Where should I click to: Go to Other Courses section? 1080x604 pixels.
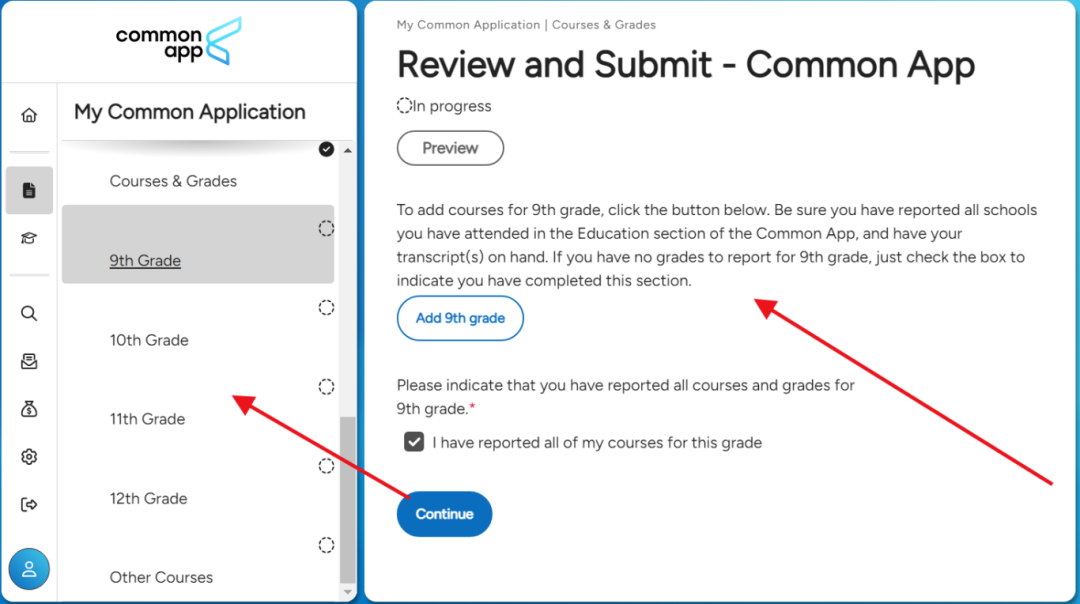click(x=161, y=577)
